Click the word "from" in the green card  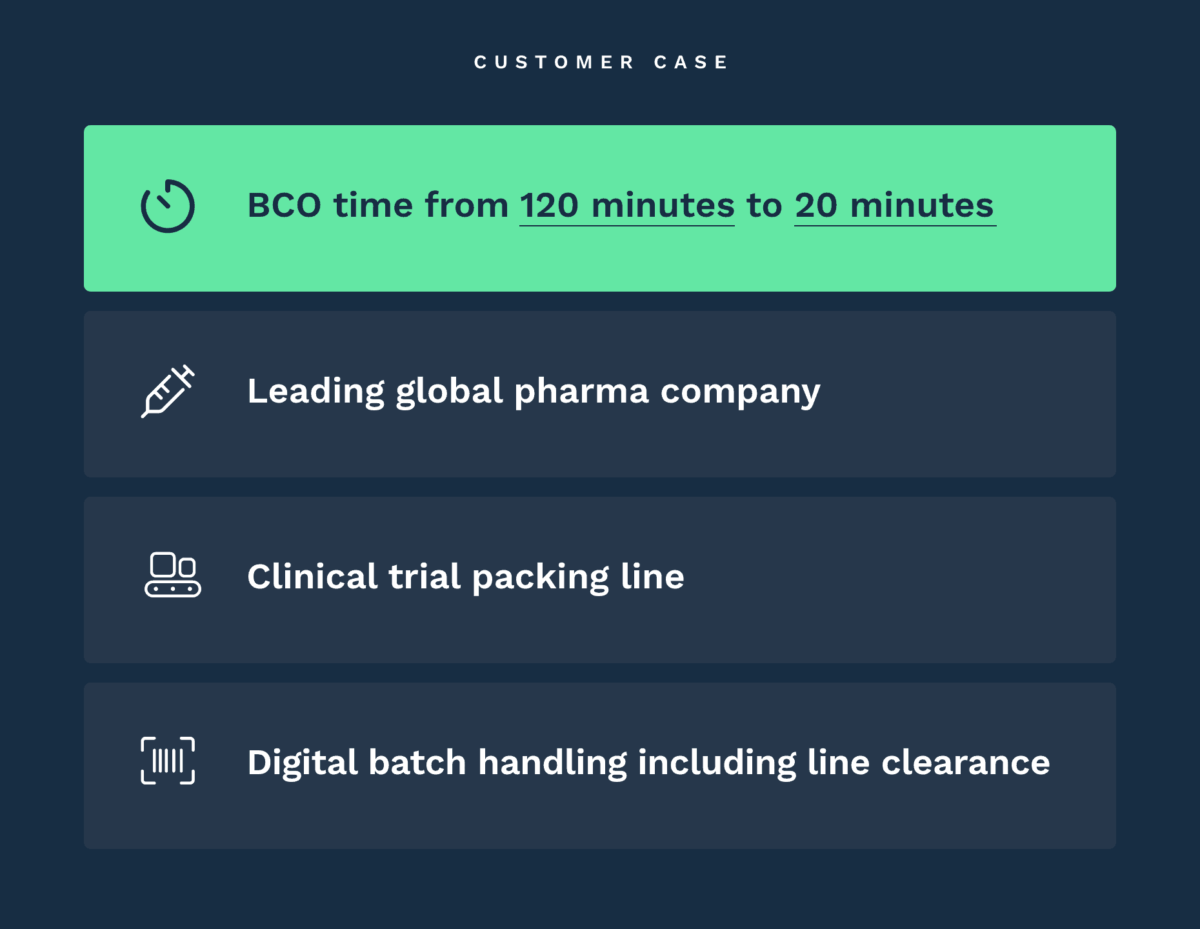(x=465, y=206)
